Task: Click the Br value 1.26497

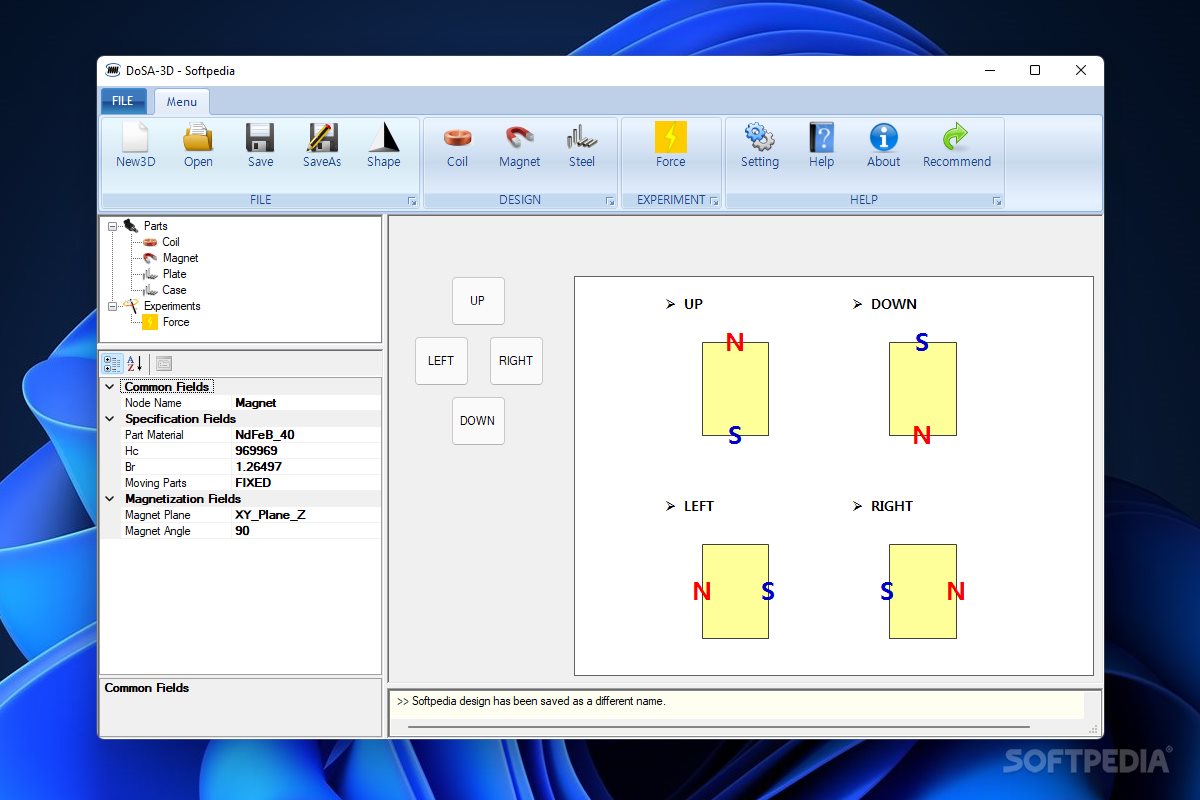Action: 306,467
